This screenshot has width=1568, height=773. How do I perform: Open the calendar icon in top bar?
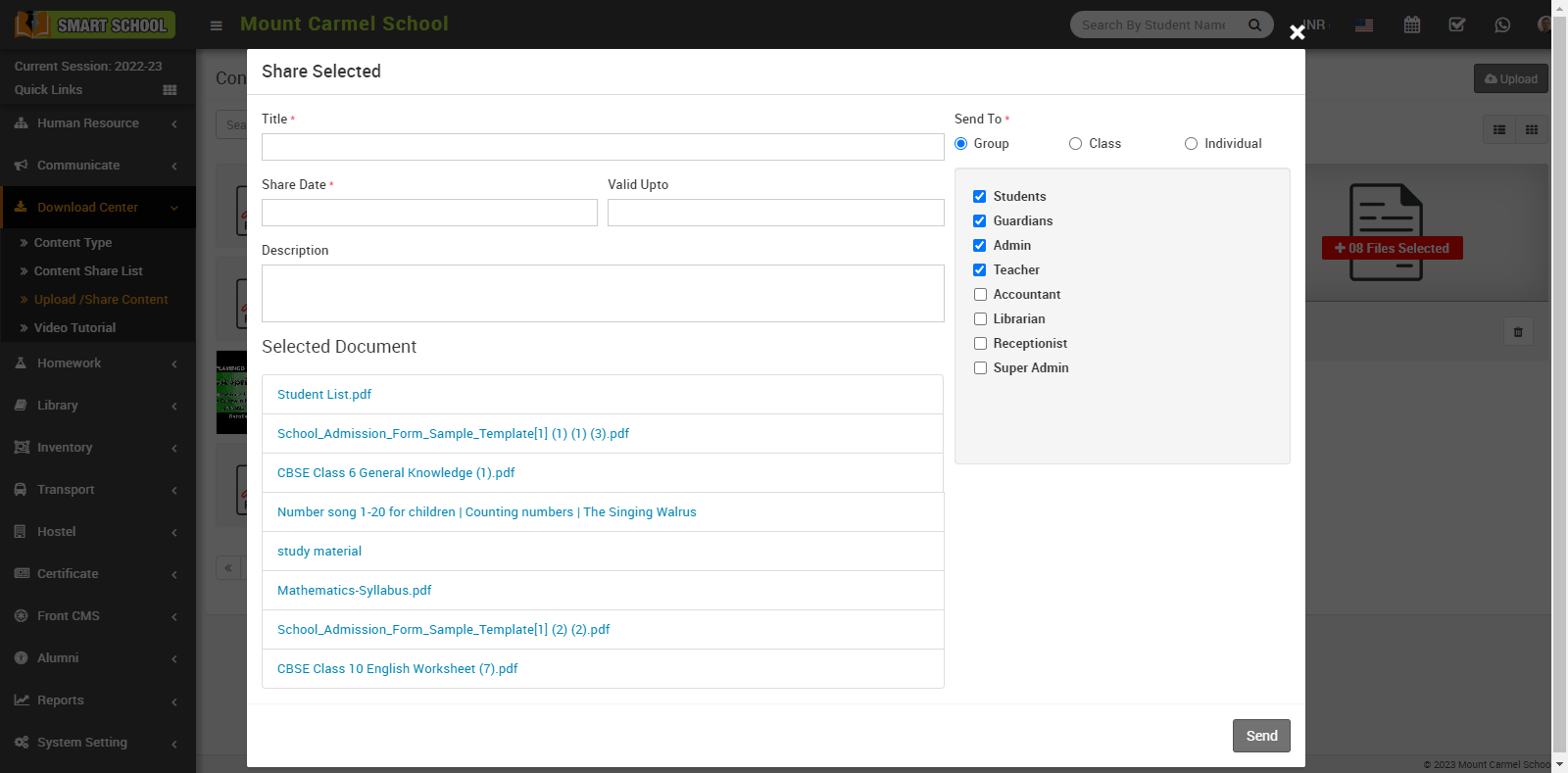point(1411,24)
